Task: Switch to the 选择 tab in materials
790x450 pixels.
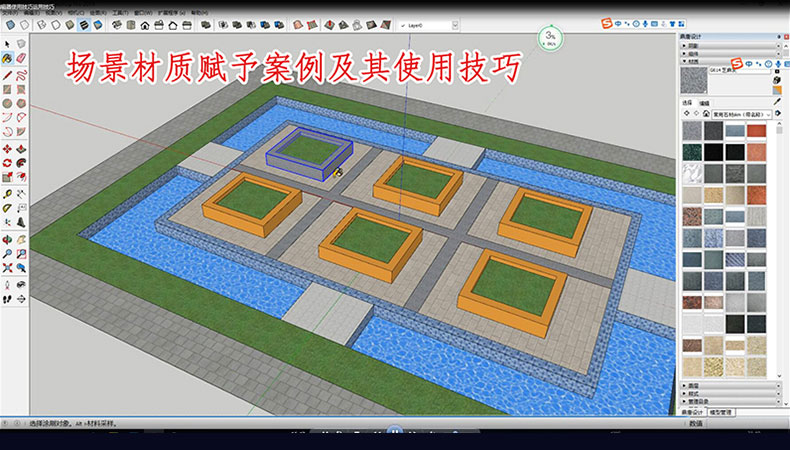Action: (688, 102)
